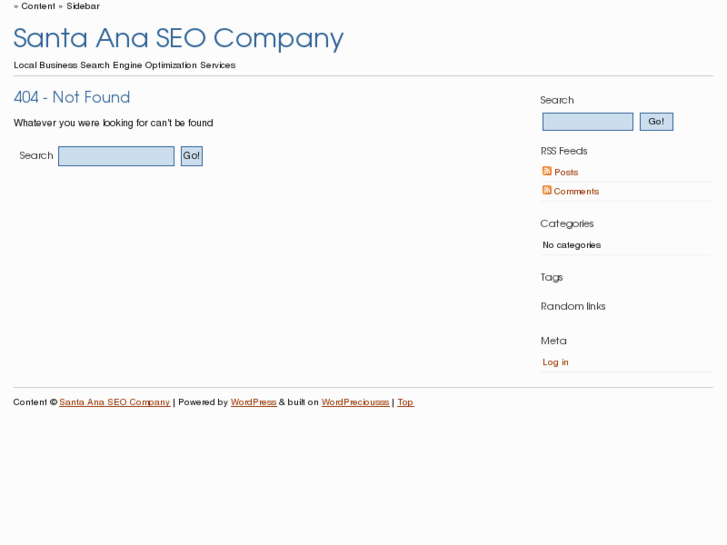Open the Posts RSS feed link
The height and width of the screenshot is (545, 727).
(566, 172)
